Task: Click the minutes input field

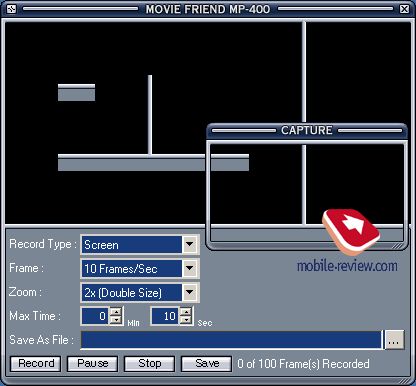Action: point(96,316)
